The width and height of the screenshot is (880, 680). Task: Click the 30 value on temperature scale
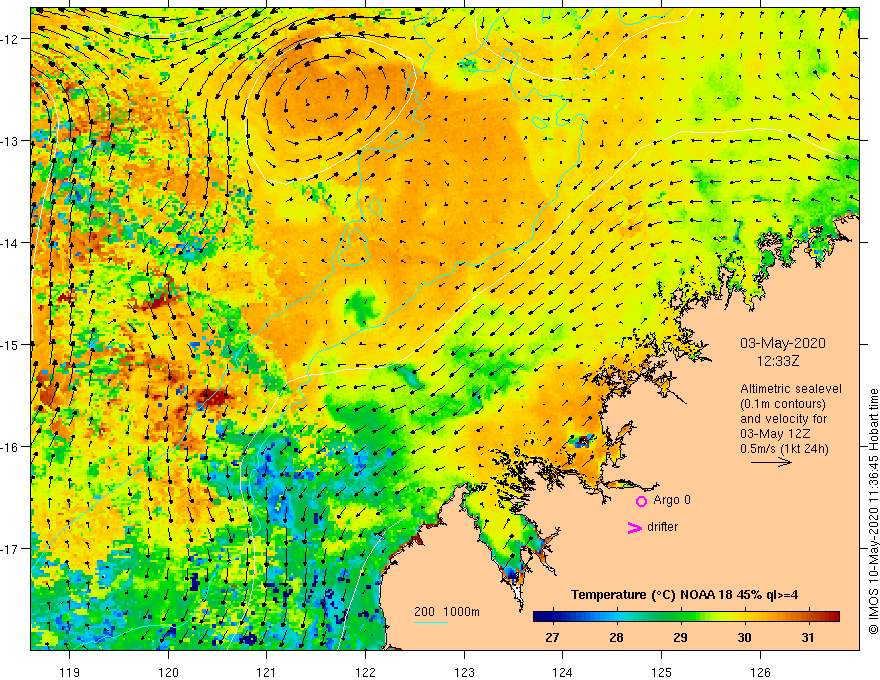[x=744, y=638]
